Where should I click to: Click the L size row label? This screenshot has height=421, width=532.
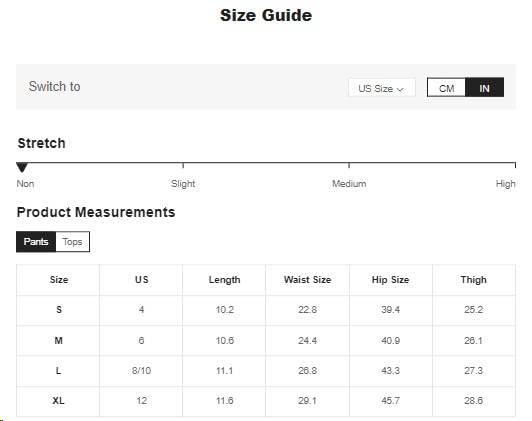(x=58, y=370)
